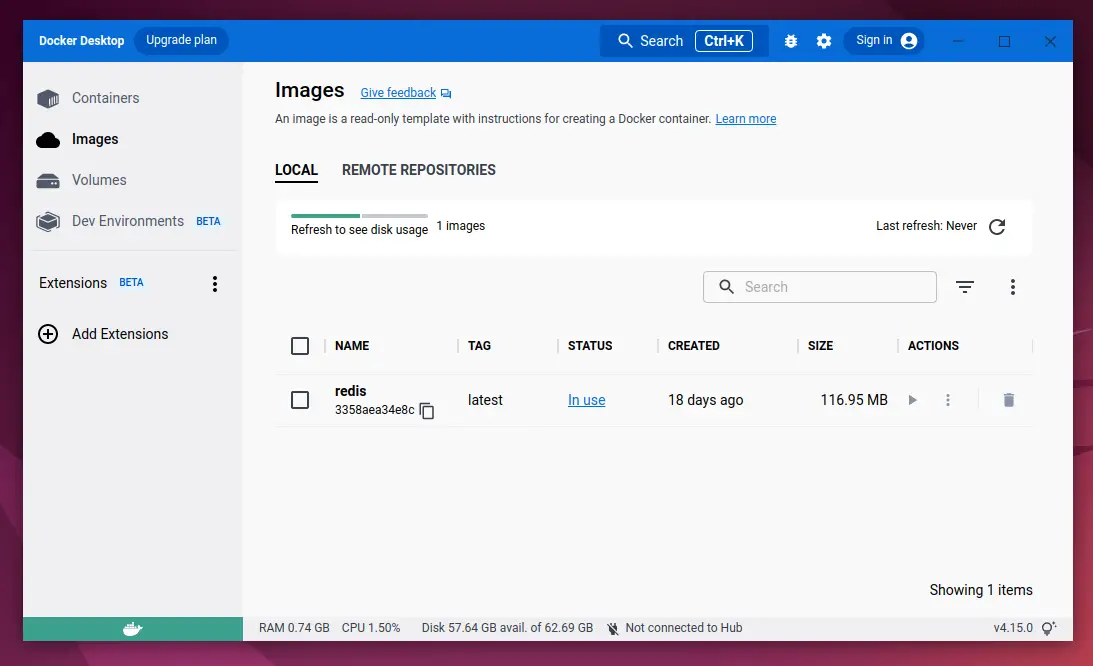Open the Learn more link
1093x666 pixels.
point(746,119)
